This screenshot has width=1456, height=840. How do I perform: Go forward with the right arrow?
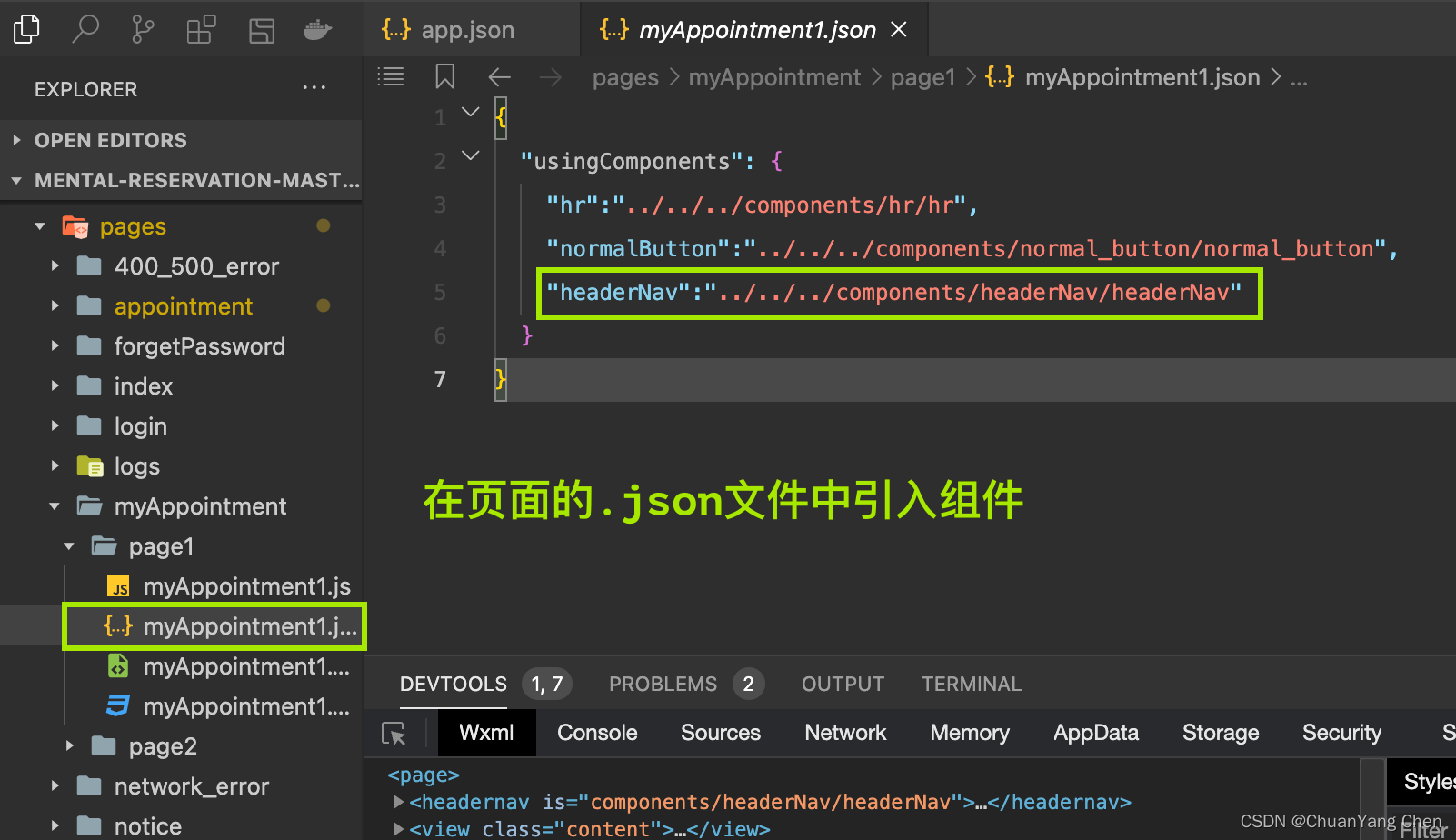pyautogui.click(x=551, y=77)
